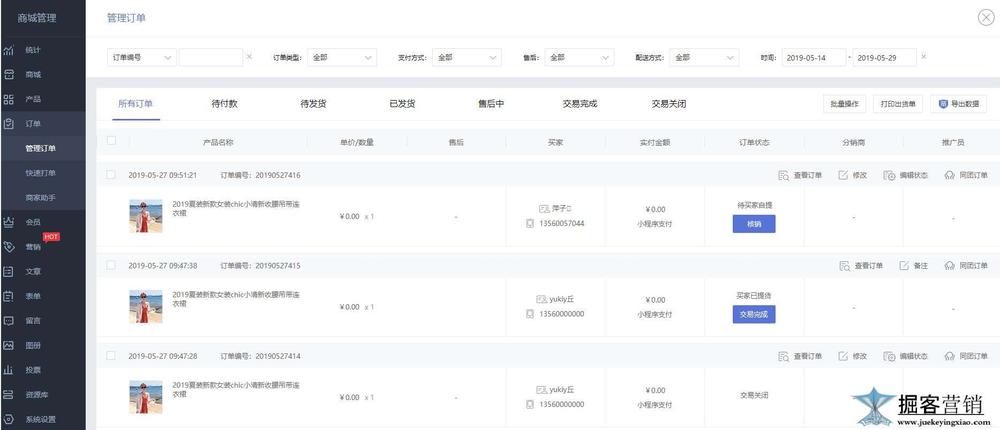The height and width of the screenshot is (430, 1000).
Task: Open the 资源库 resource library icon
Action: pyautogui.click(x=8, y=394)
